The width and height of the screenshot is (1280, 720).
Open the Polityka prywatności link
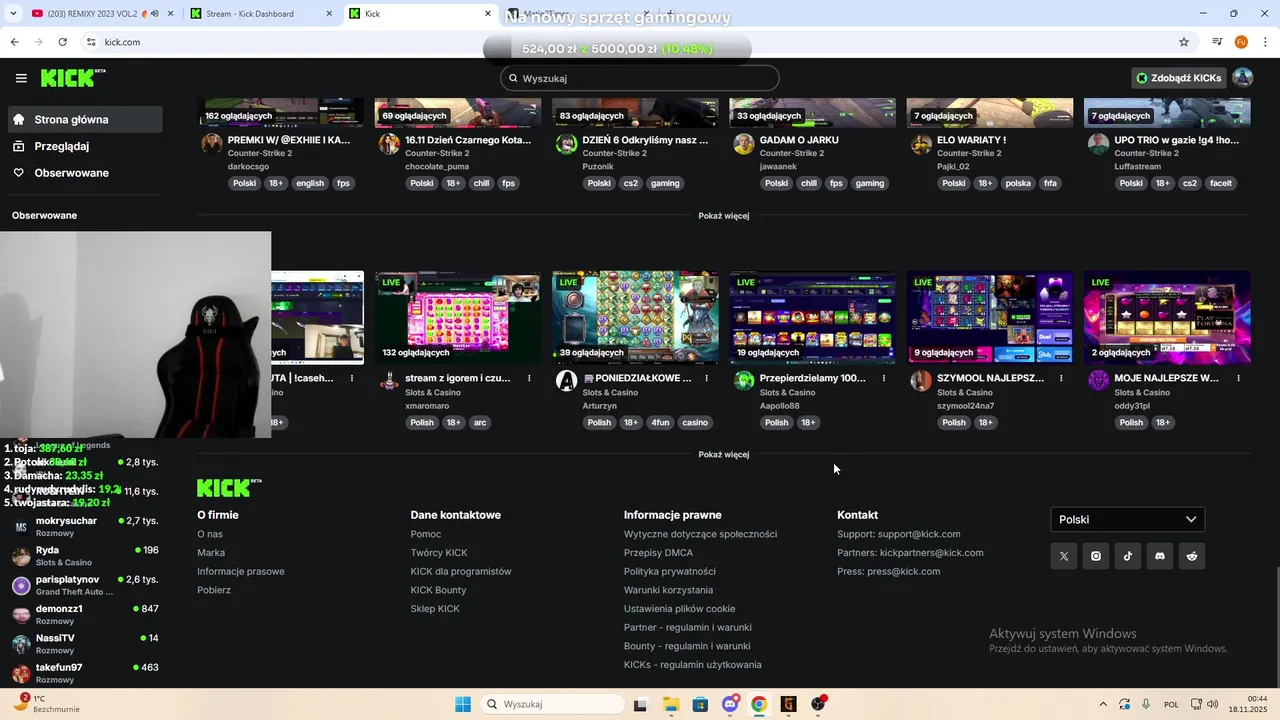669,571
